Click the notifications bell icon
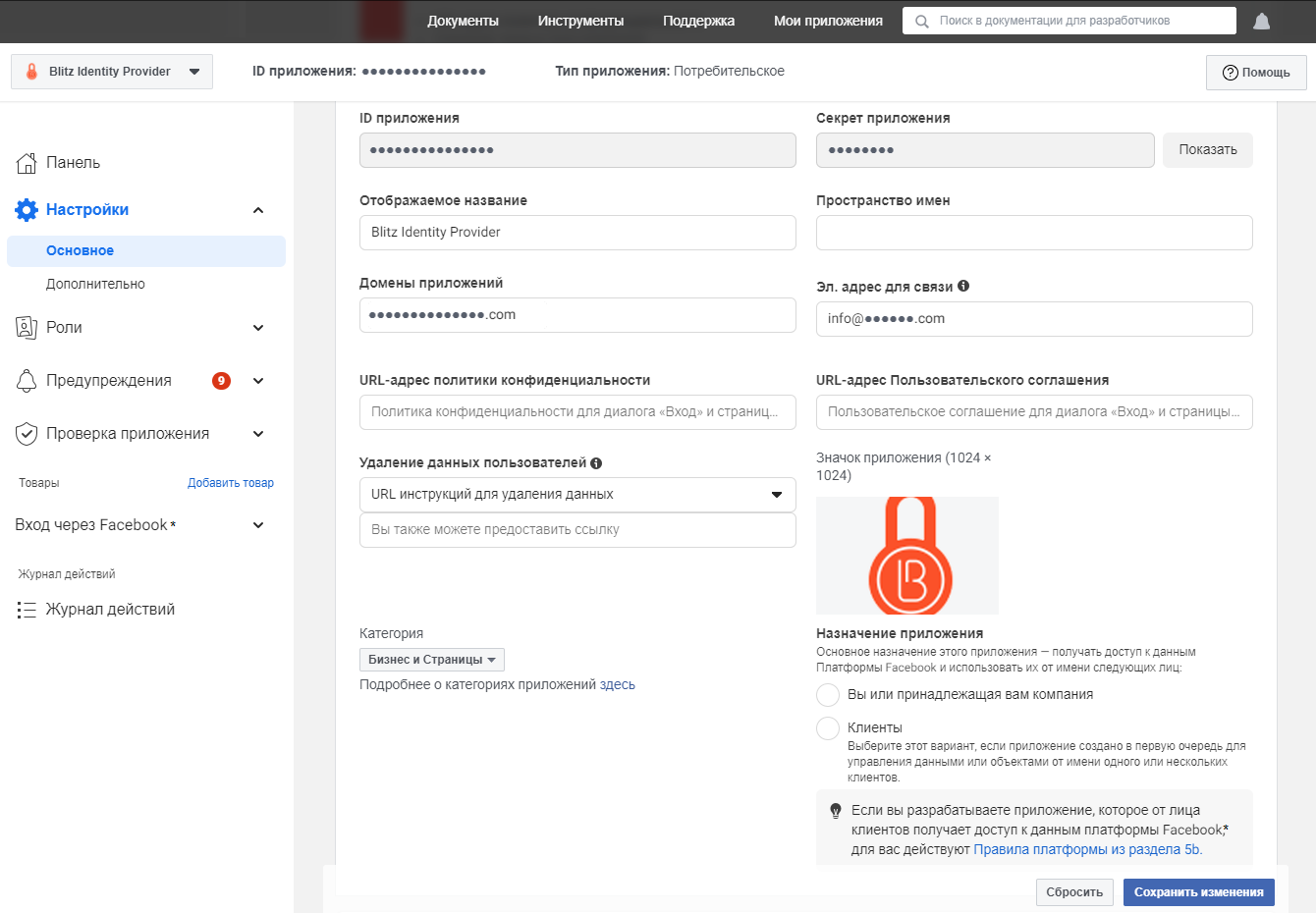This screenshot has width=1316, height=913. pos(1262,22)
